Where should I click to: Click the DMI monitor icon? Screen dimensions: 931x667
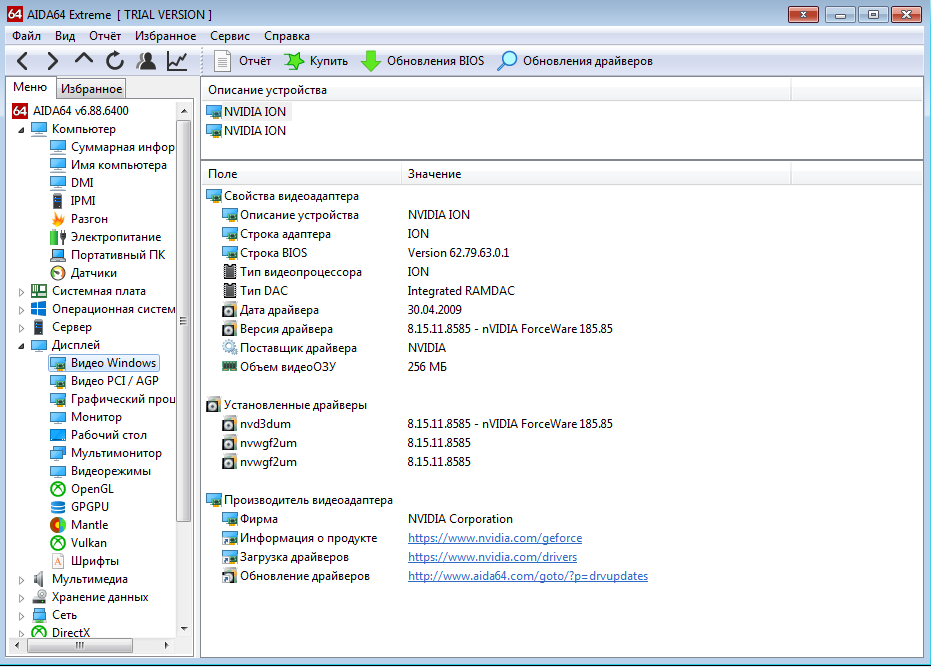(58, 182)
